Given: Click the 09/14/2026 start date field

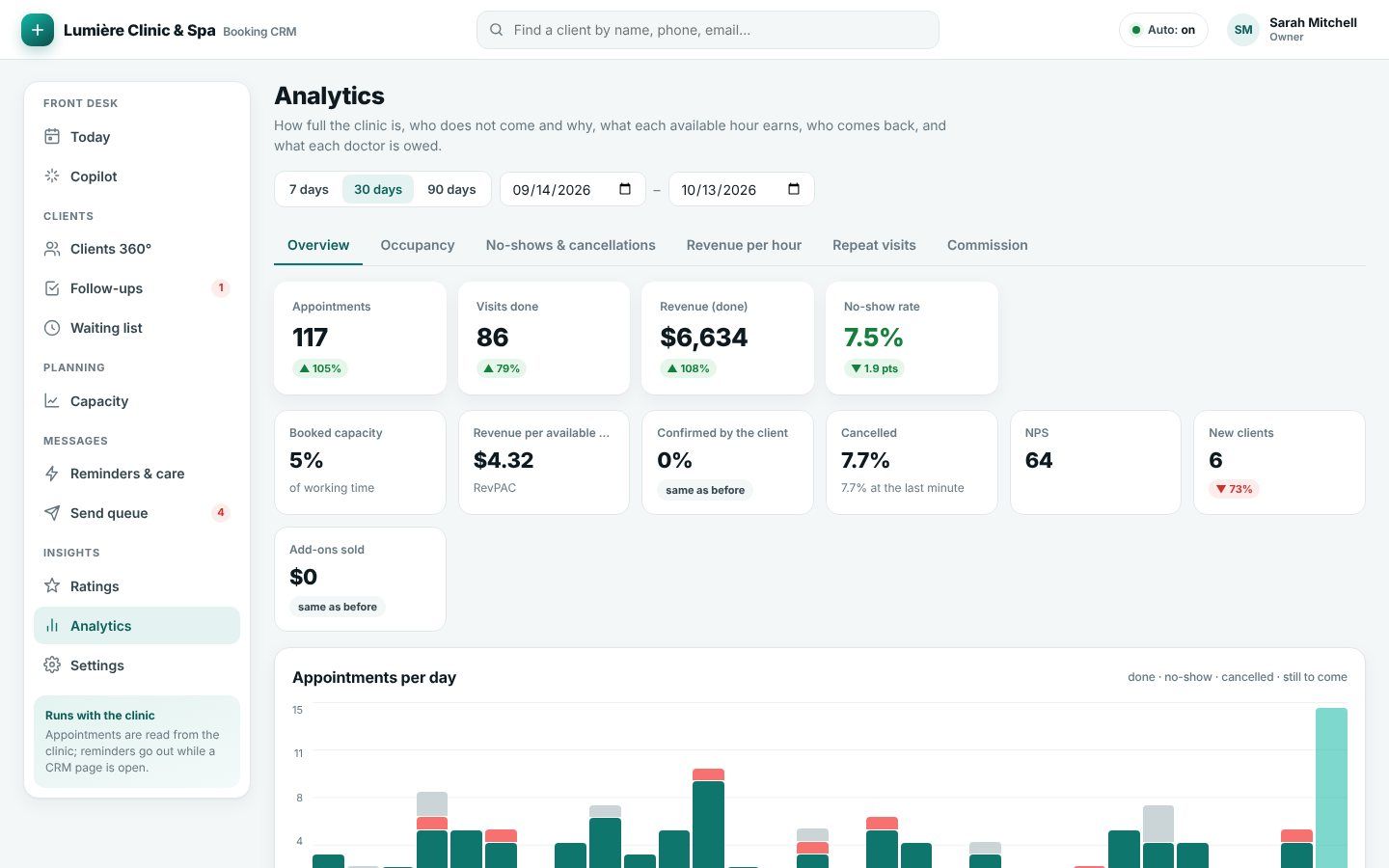Looking at the screenshot, I should 572,189.
